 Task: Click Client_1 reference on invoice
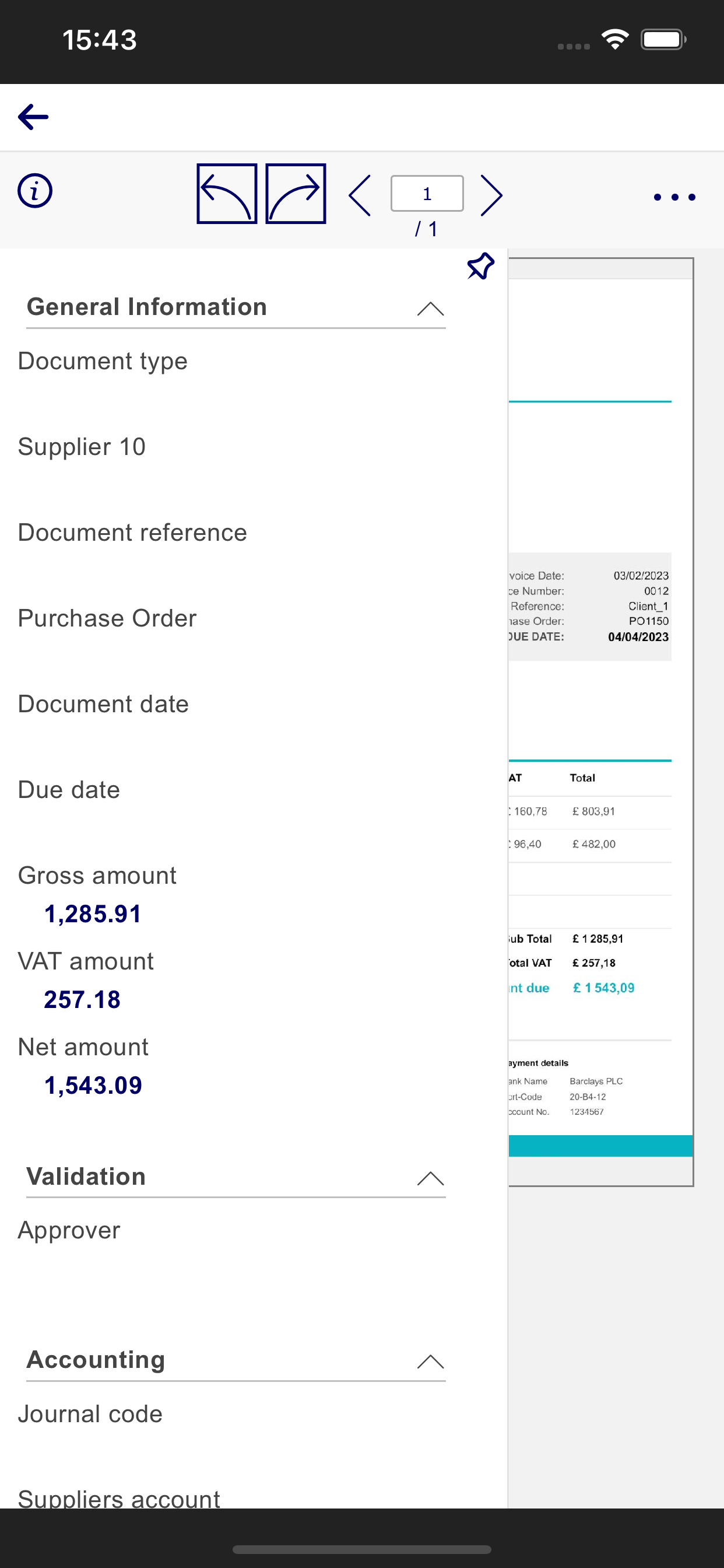[x=649, y=606]
